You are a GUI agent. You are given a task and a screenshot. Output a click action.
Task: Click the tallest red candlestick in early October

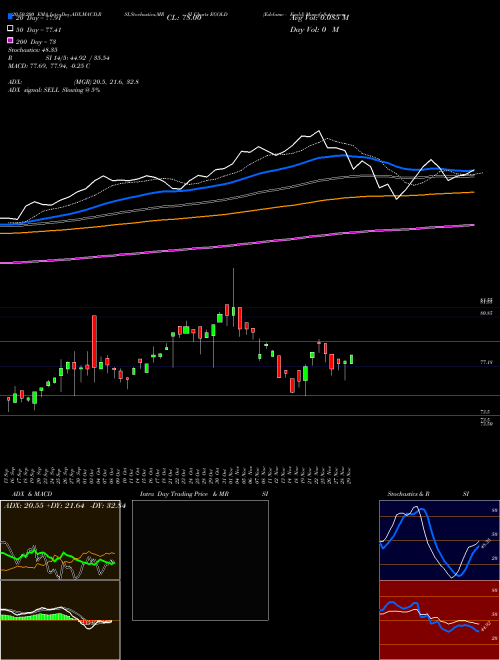pyautogui.click(x=94, y=342)
